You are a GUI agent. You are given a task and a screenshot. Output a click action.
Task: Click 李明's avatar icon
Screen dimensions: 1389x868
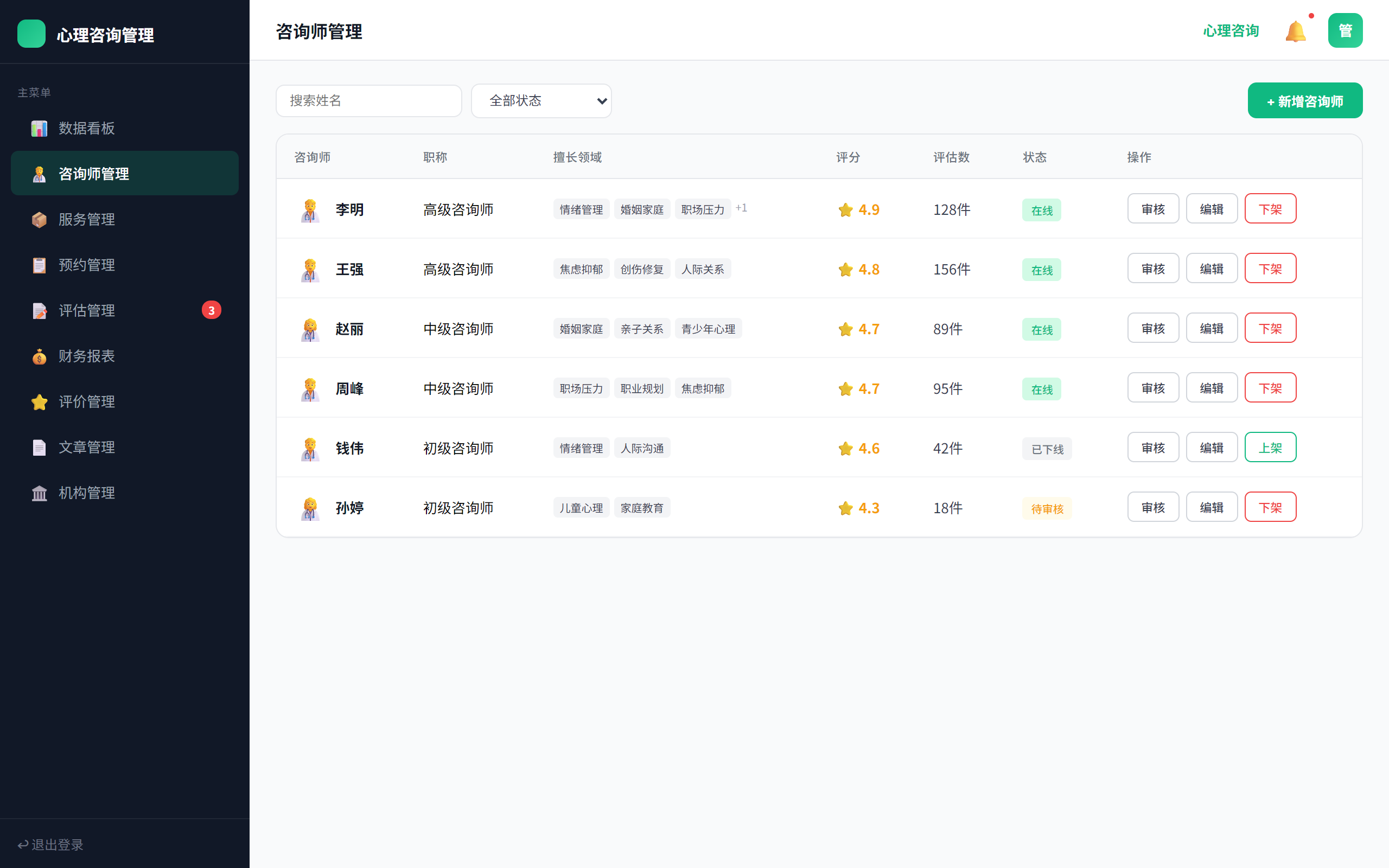(x=310, y=210)
